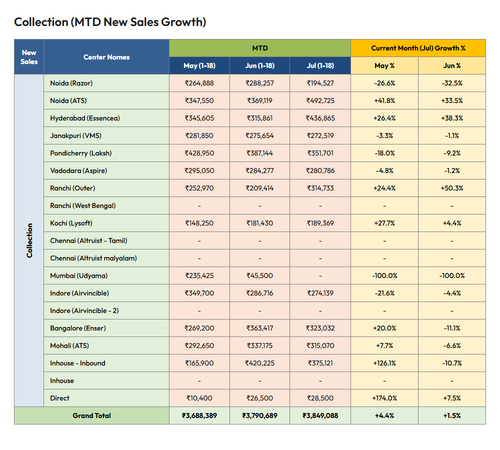Click the 'Vadodara (Aspire)' row name
The height and width of the screenshot is (450, 500).
[x=79, y=171]
